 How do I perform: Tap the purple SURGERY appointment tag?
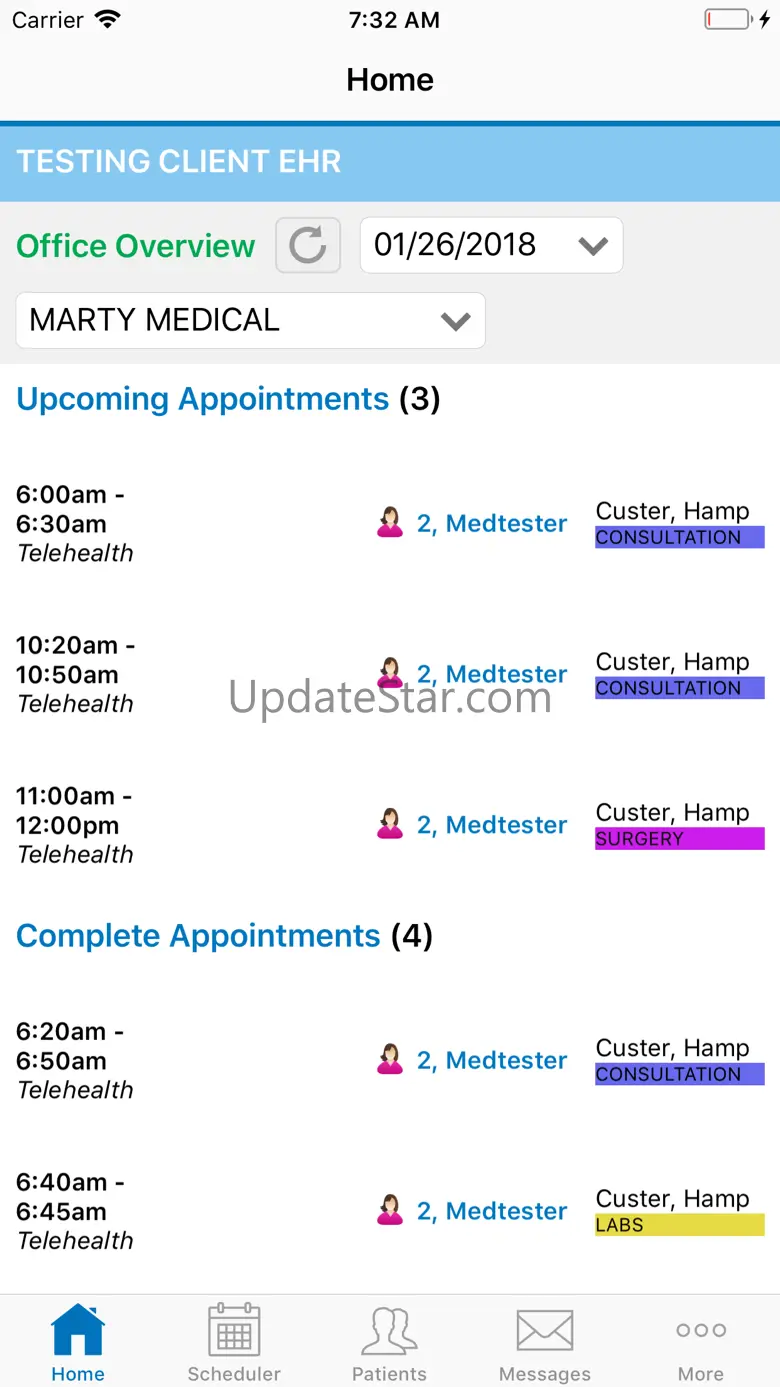(x=679, y=839)
